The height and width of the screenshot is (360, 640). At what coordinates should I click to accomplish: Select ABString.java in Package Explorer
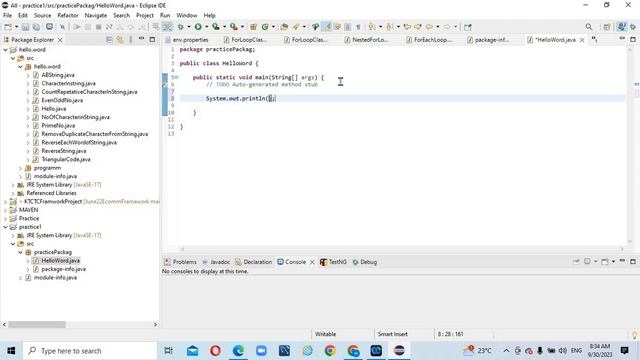58,75
